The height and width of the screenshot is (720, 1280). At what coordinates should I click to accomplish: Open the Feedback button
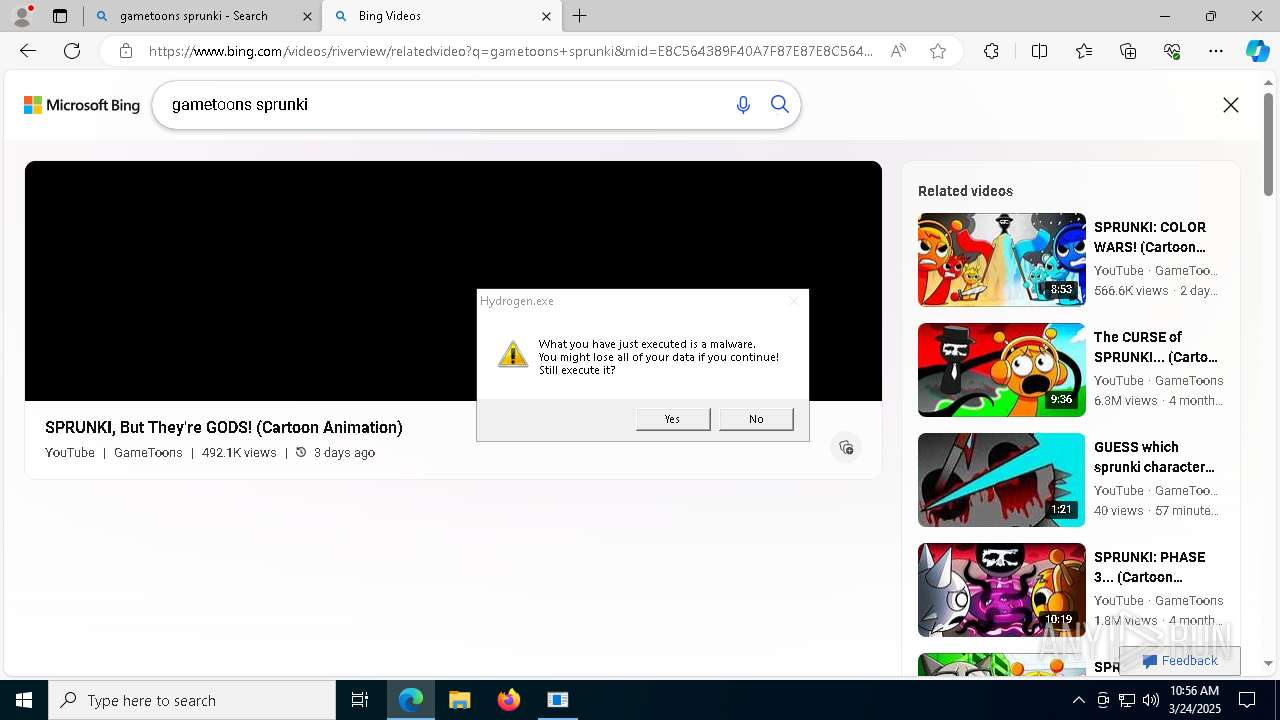click(x=1180, y=661)
